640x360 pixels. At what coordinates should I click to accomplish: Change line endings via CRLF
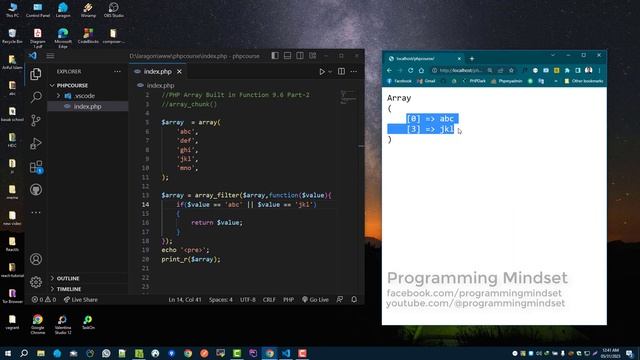coord(269,300)
